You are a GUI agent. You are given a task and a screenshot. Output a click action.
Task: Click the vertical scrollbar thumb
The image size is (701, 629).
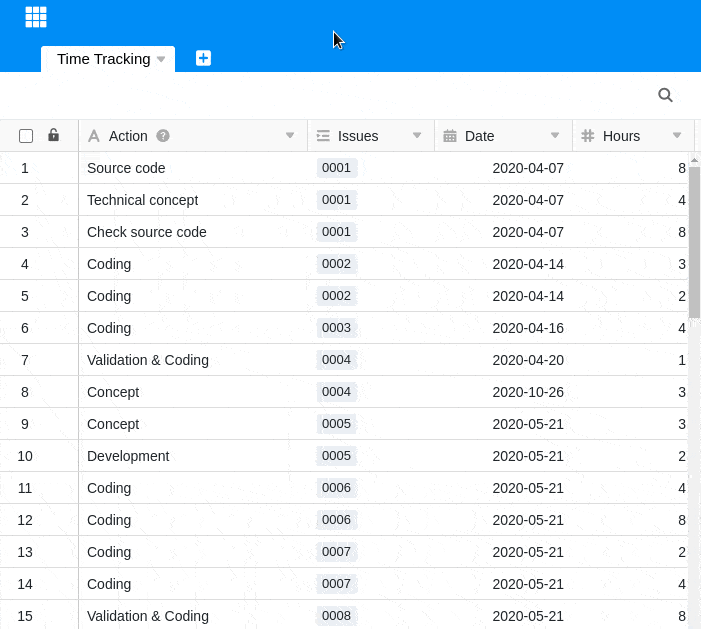(x=694, y=240)
